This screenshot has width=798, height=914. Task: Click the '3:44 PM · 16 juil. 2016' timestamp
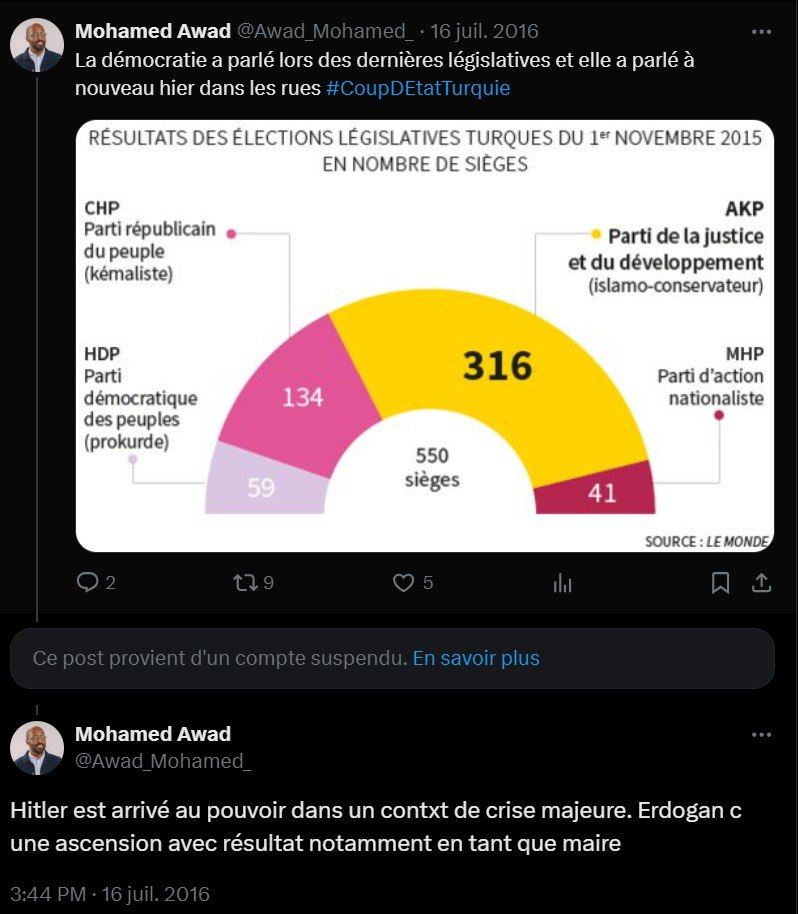(x=110, y=893)
